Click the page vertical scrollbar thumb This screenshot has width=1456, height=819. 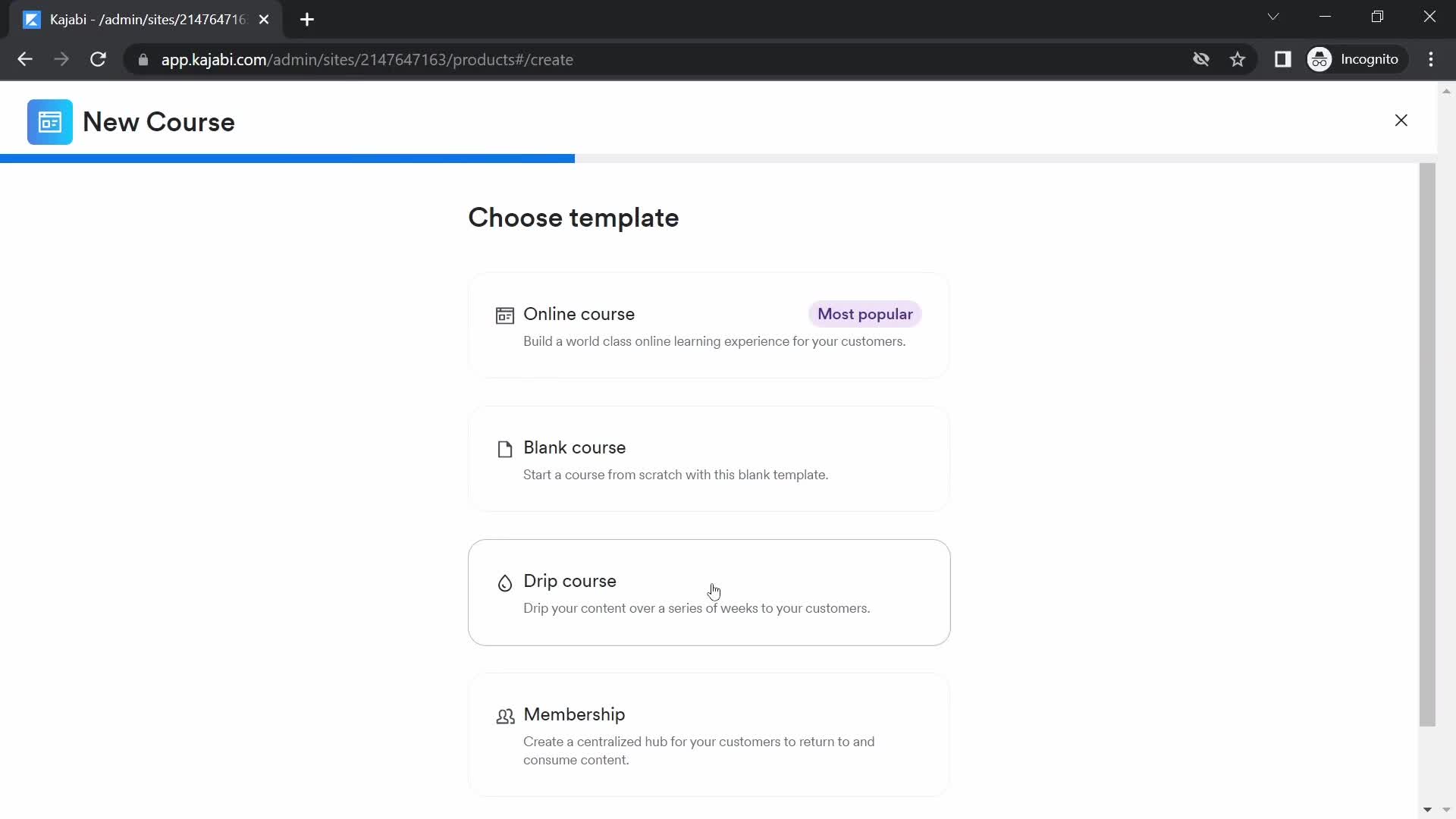coord(1427,444)
